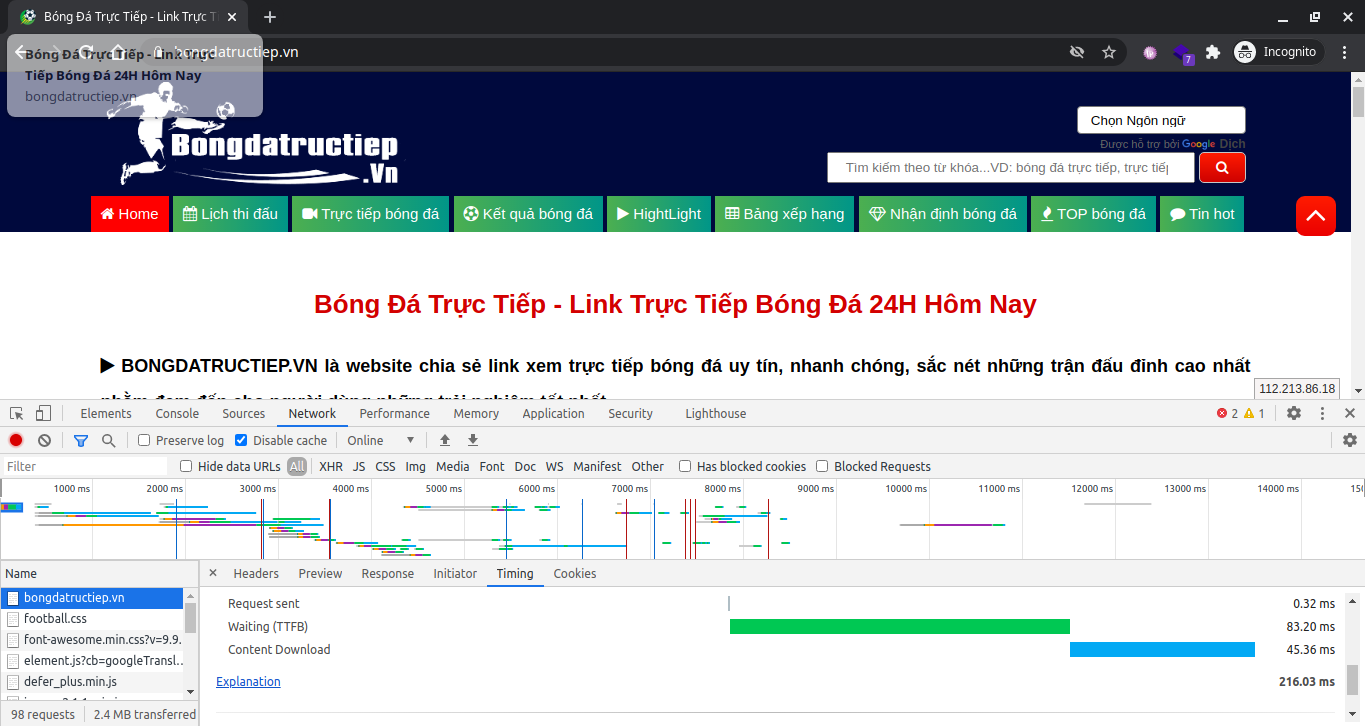Viewport: 1365px width, 726px height.
Task: Open DevTools settings gear
Action: (x=1294, y=413)
